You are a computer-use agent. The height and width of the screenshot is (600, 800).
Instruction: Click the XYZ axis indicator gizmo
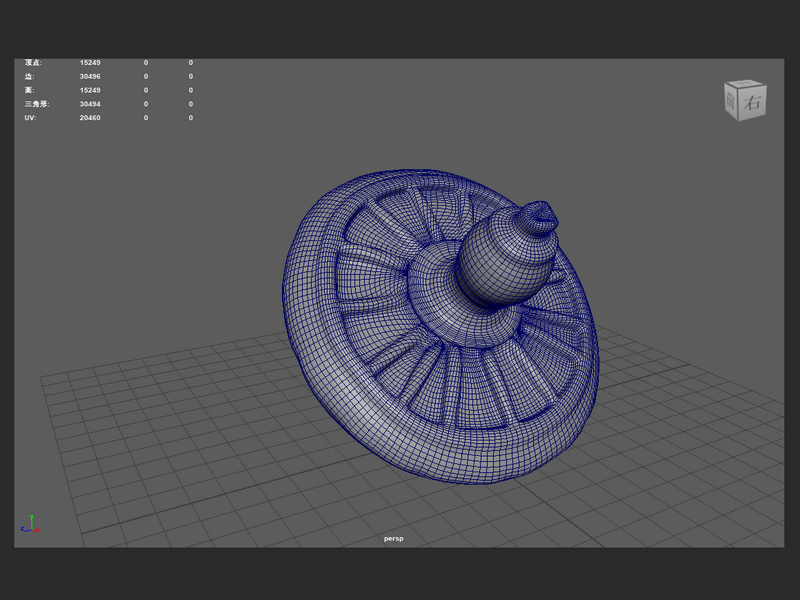(x=30, y=524)
